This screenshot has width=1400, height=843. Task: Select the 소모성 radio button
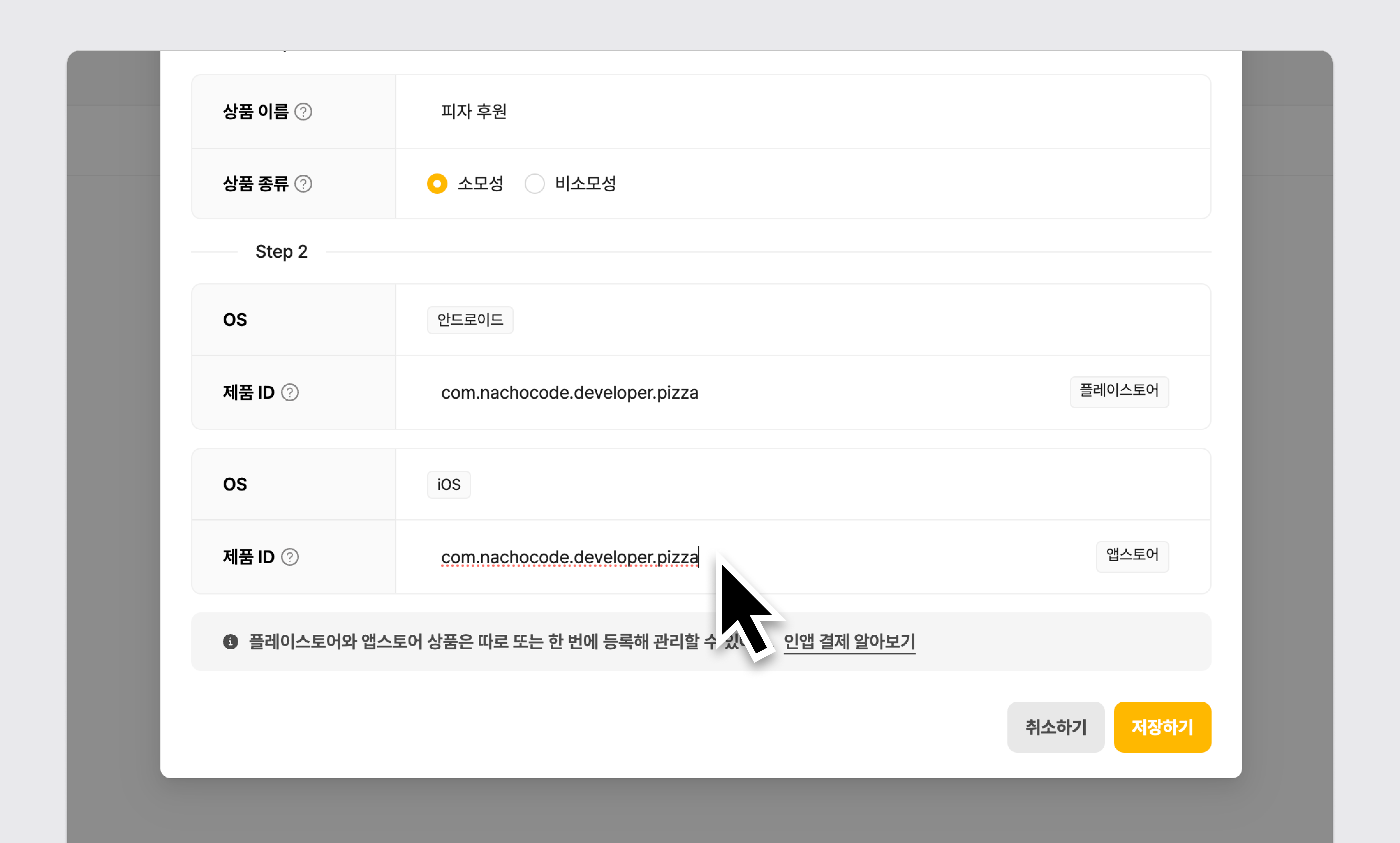point(437,183)
